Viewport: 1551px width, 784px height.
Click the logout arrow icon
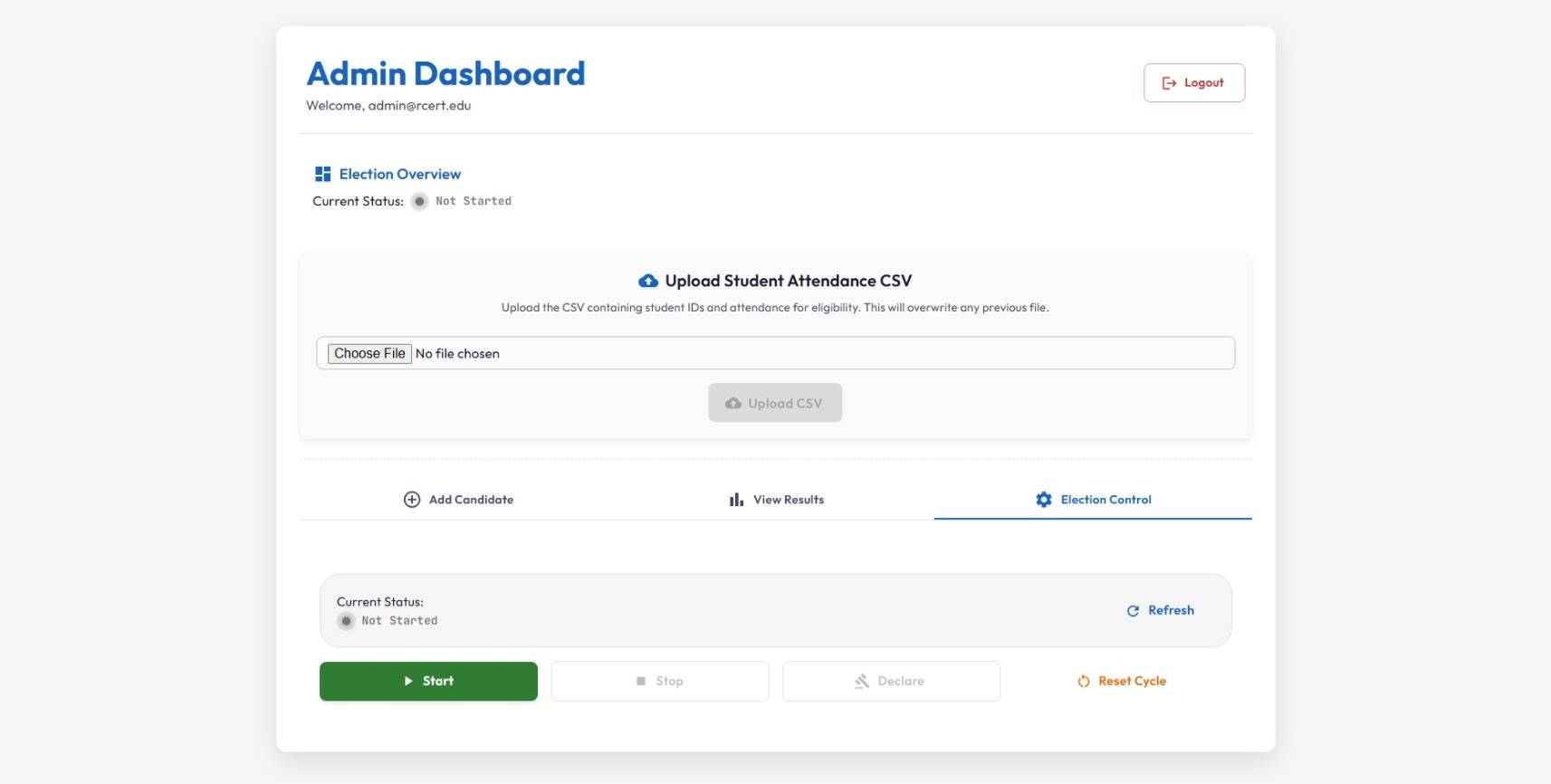point(1169,83)
